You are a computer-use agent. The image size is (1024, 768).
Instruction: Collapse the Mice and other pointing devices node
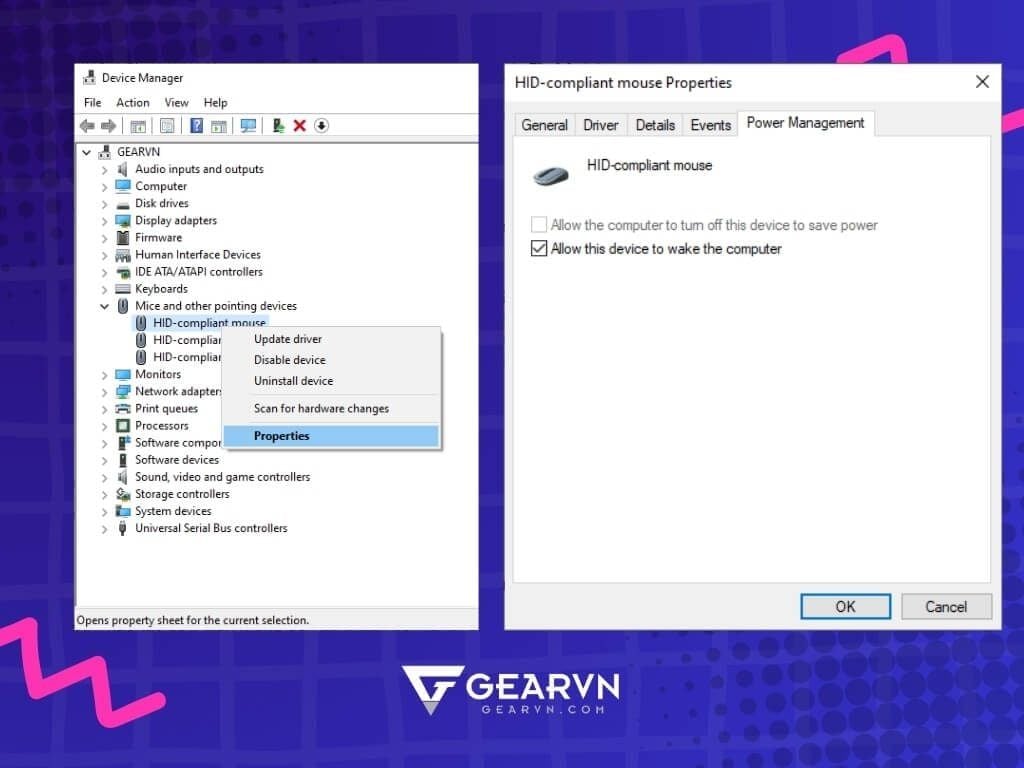coord(105,305)
